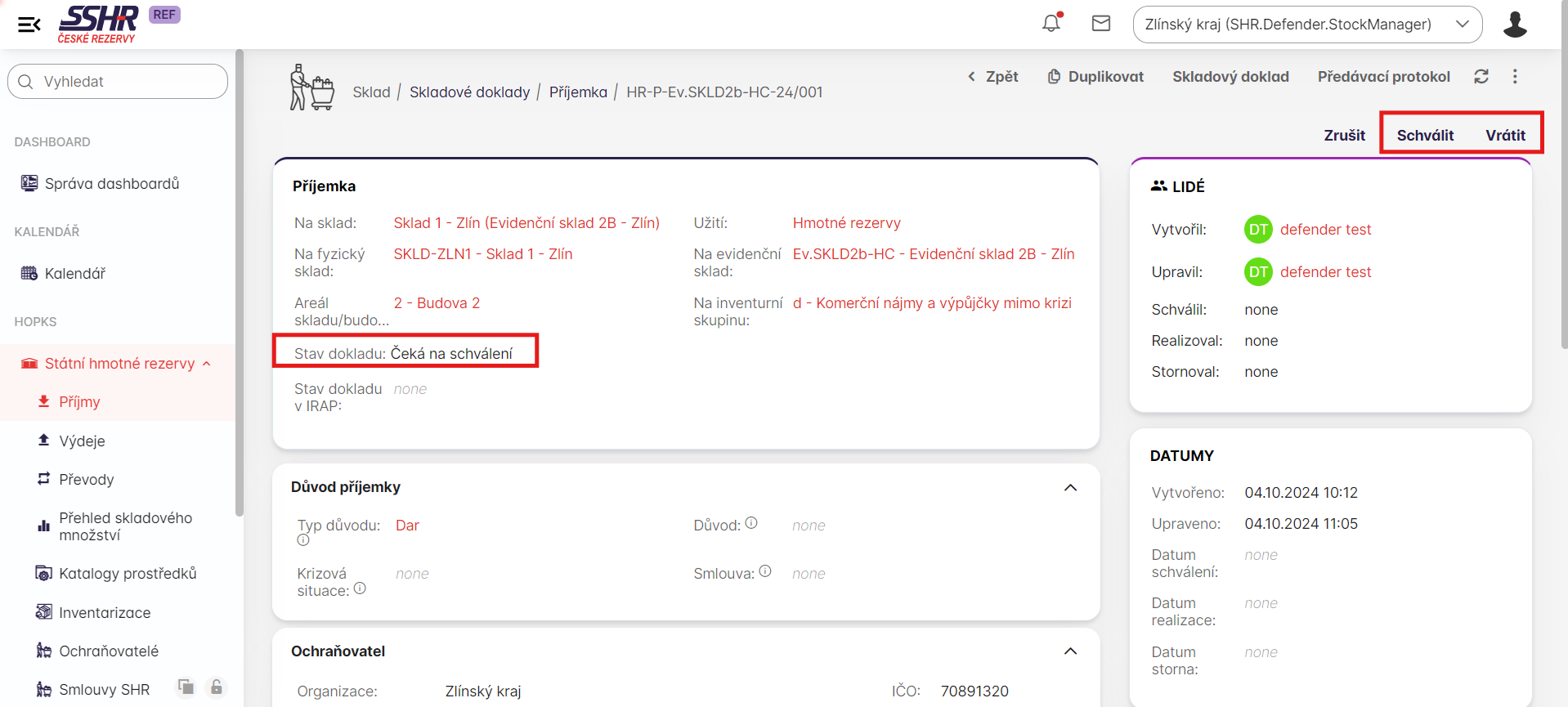Open the three-dot more options menu
Screen dimensions: 1568x707
(1515, 76)
